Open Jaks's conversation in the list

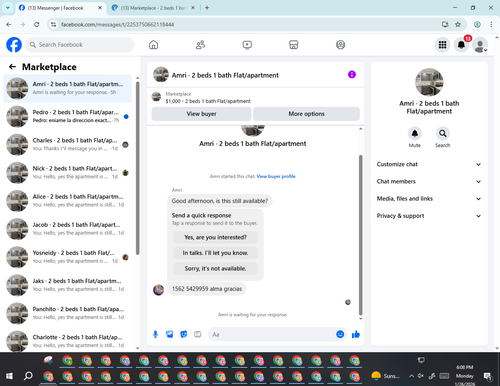click(67, 285)
